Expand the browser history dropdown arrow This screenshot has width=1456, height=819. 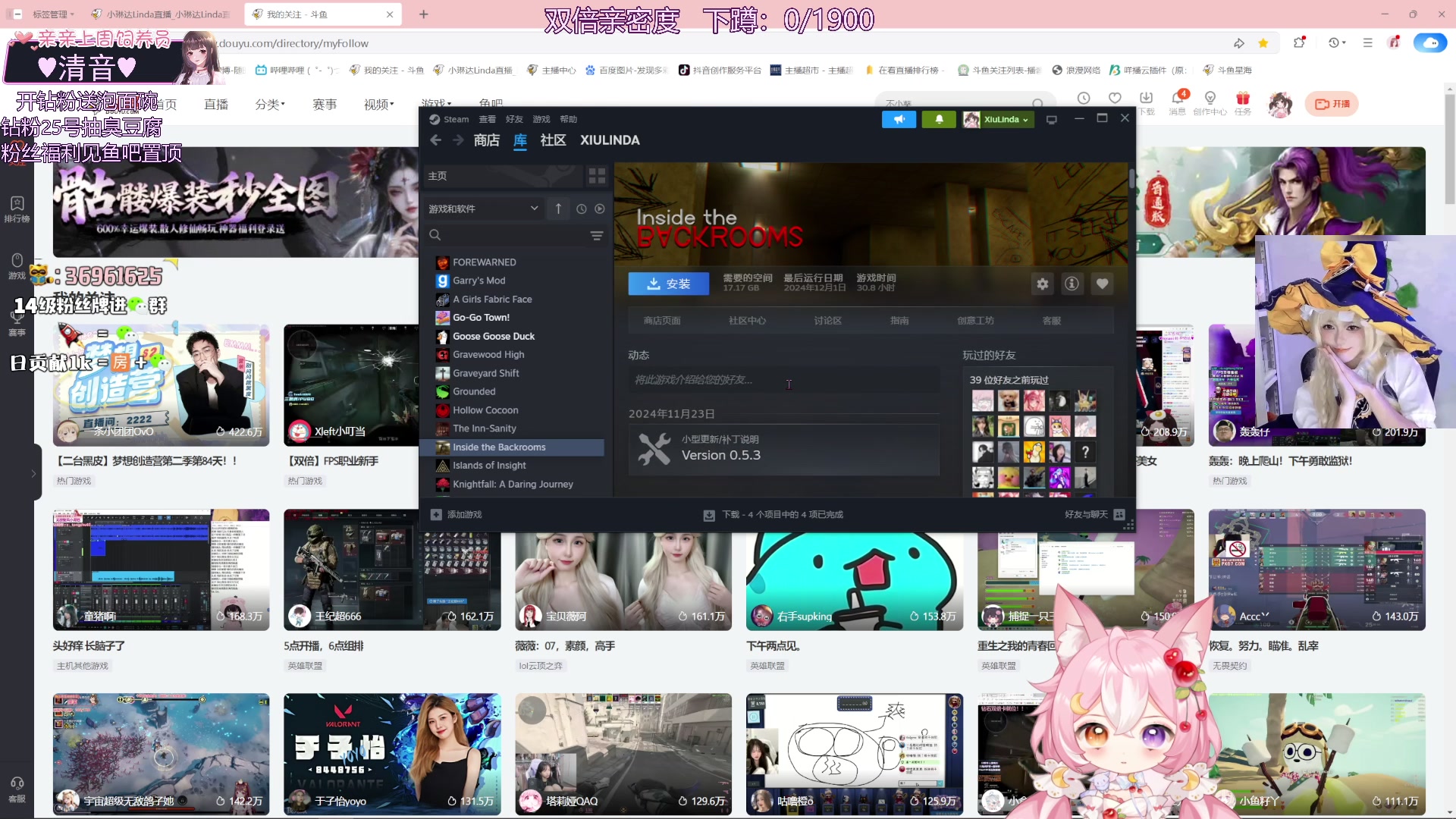(1345, 43)
